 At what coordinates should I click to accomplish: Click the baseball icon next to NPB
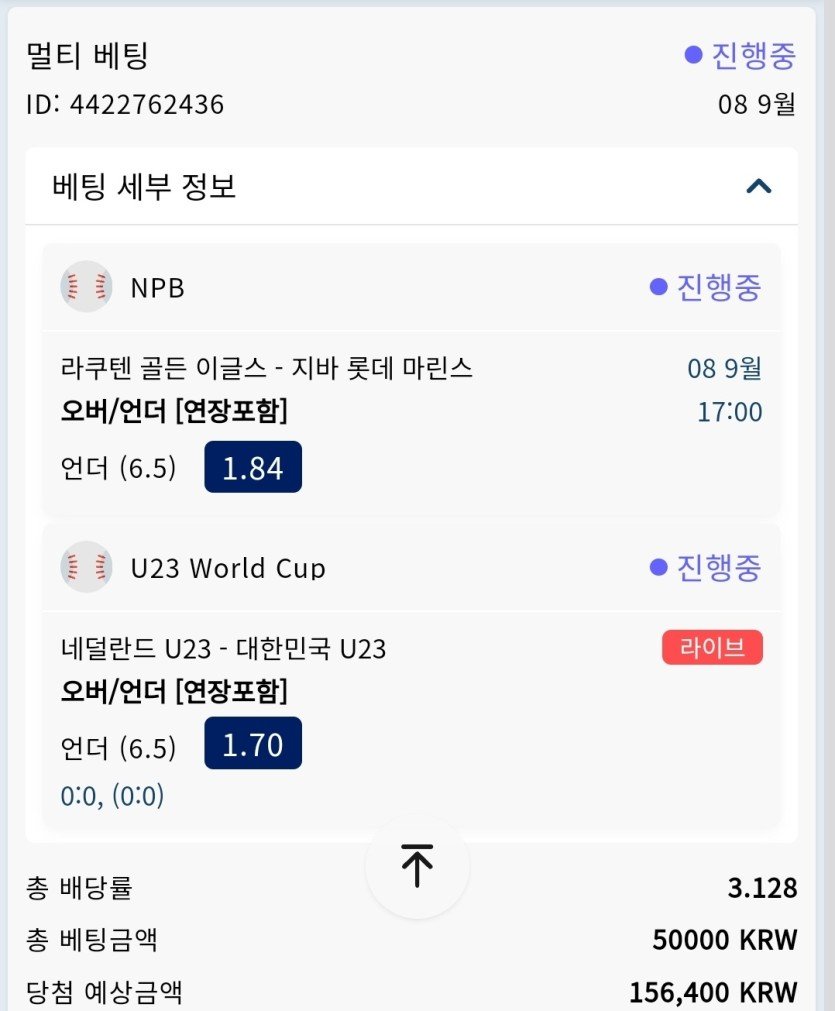pos(86,287)
